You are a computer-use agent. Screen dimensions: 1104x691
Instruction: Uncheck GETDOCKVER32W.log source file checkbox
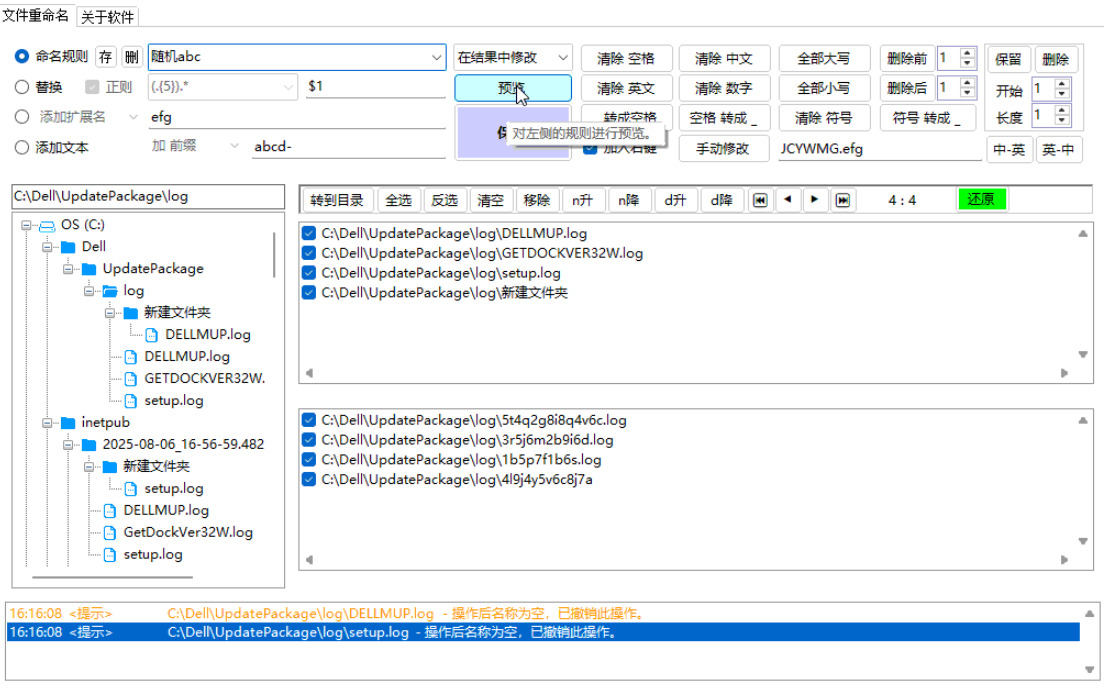[308, 253]
